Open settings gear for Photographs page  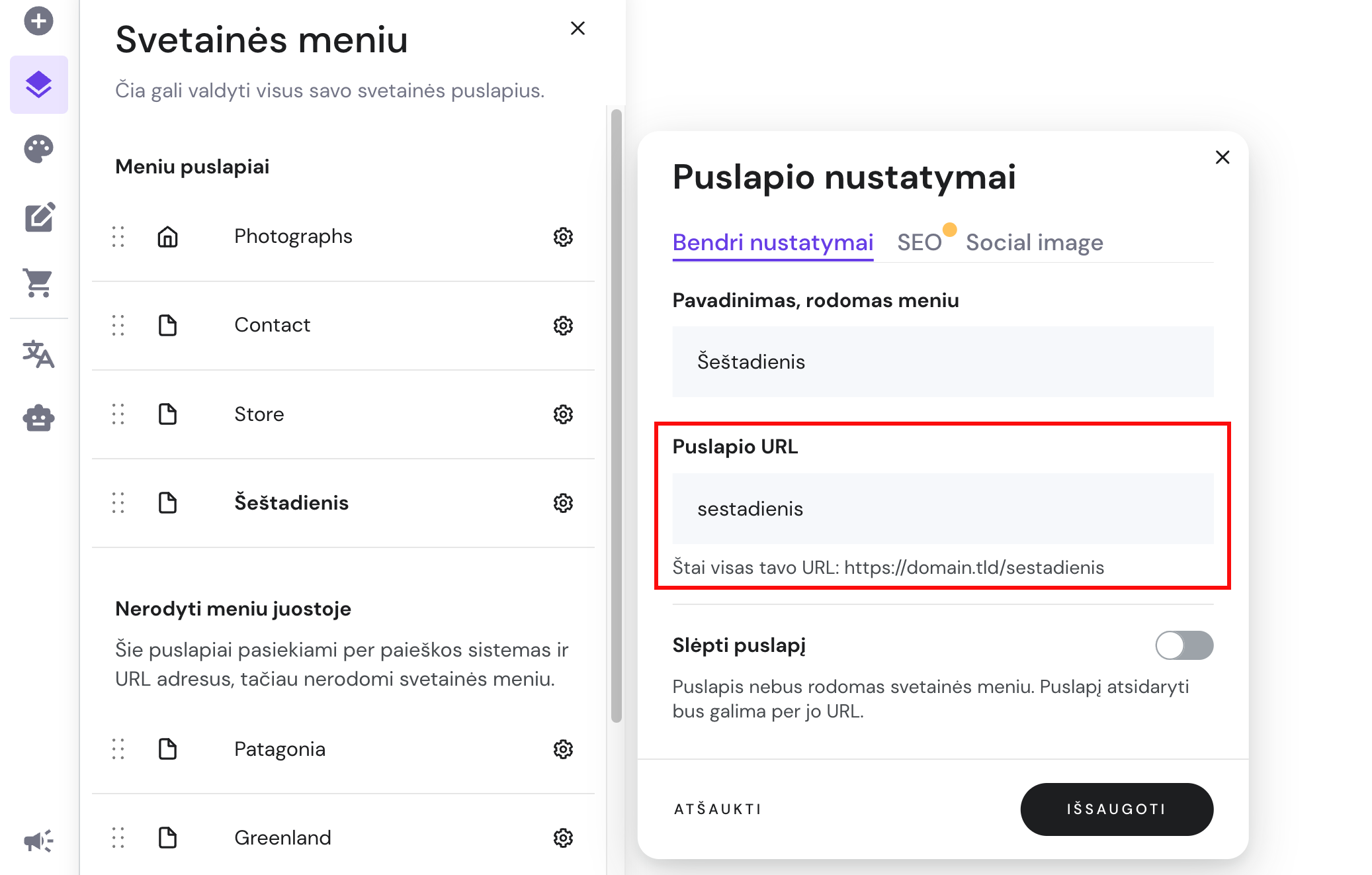563,237
